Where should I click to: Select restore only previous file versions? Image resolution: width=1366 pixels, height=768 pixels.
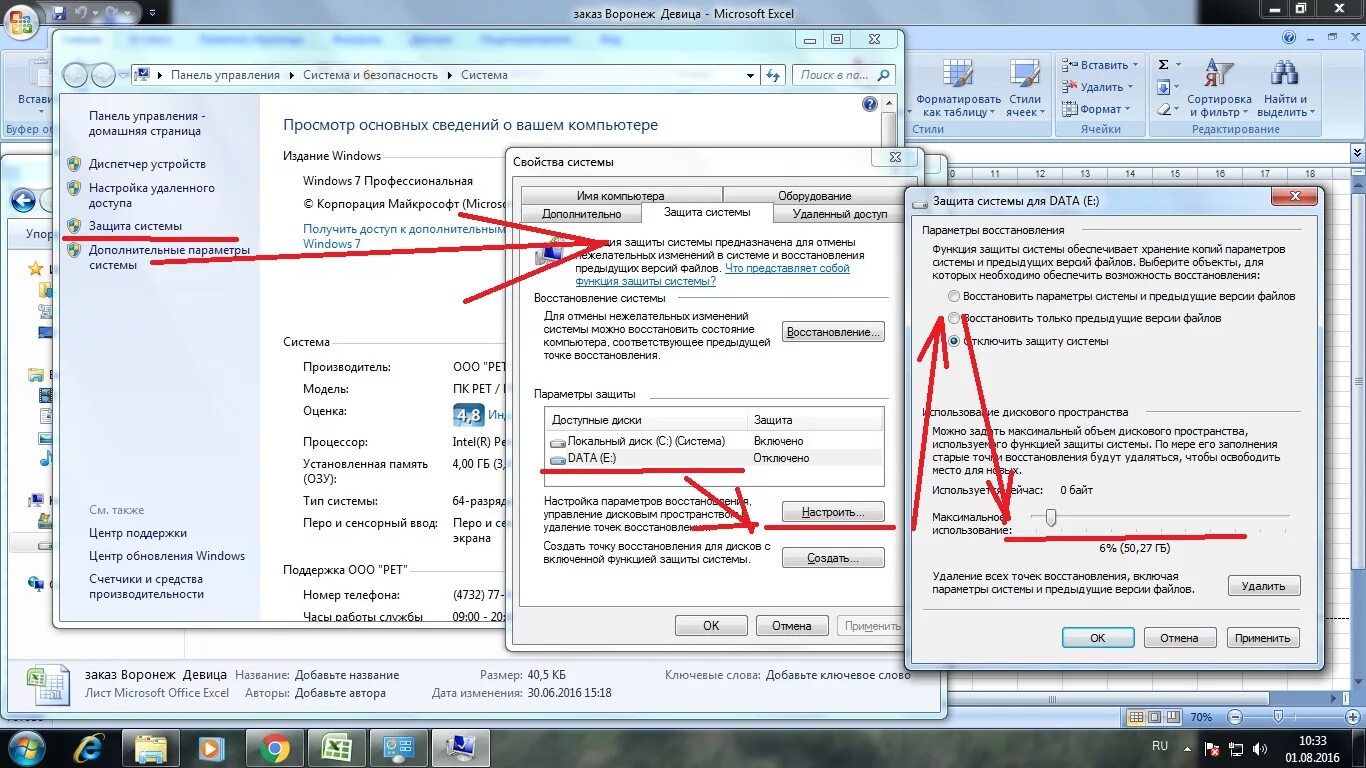coord(954,318)
